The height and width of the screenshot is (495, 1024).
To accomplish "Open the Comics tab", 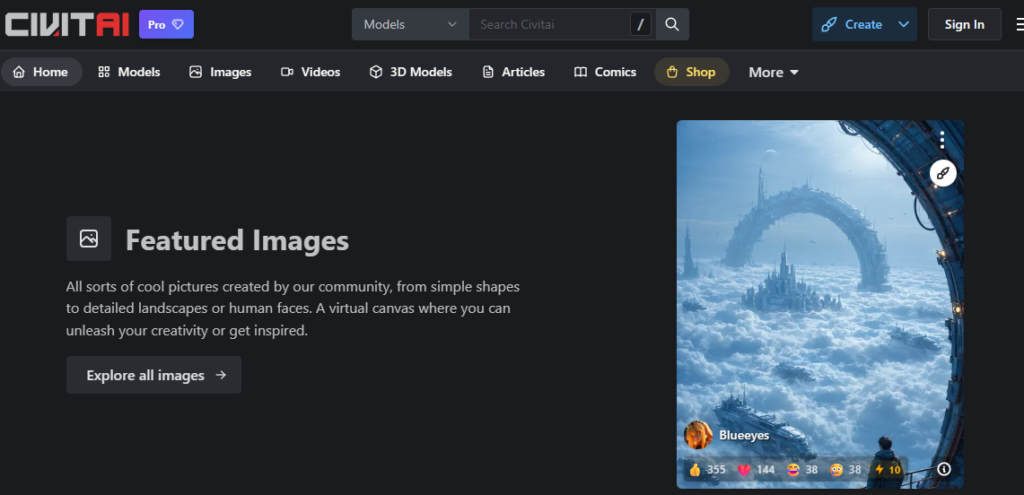I will click(605, 72).
